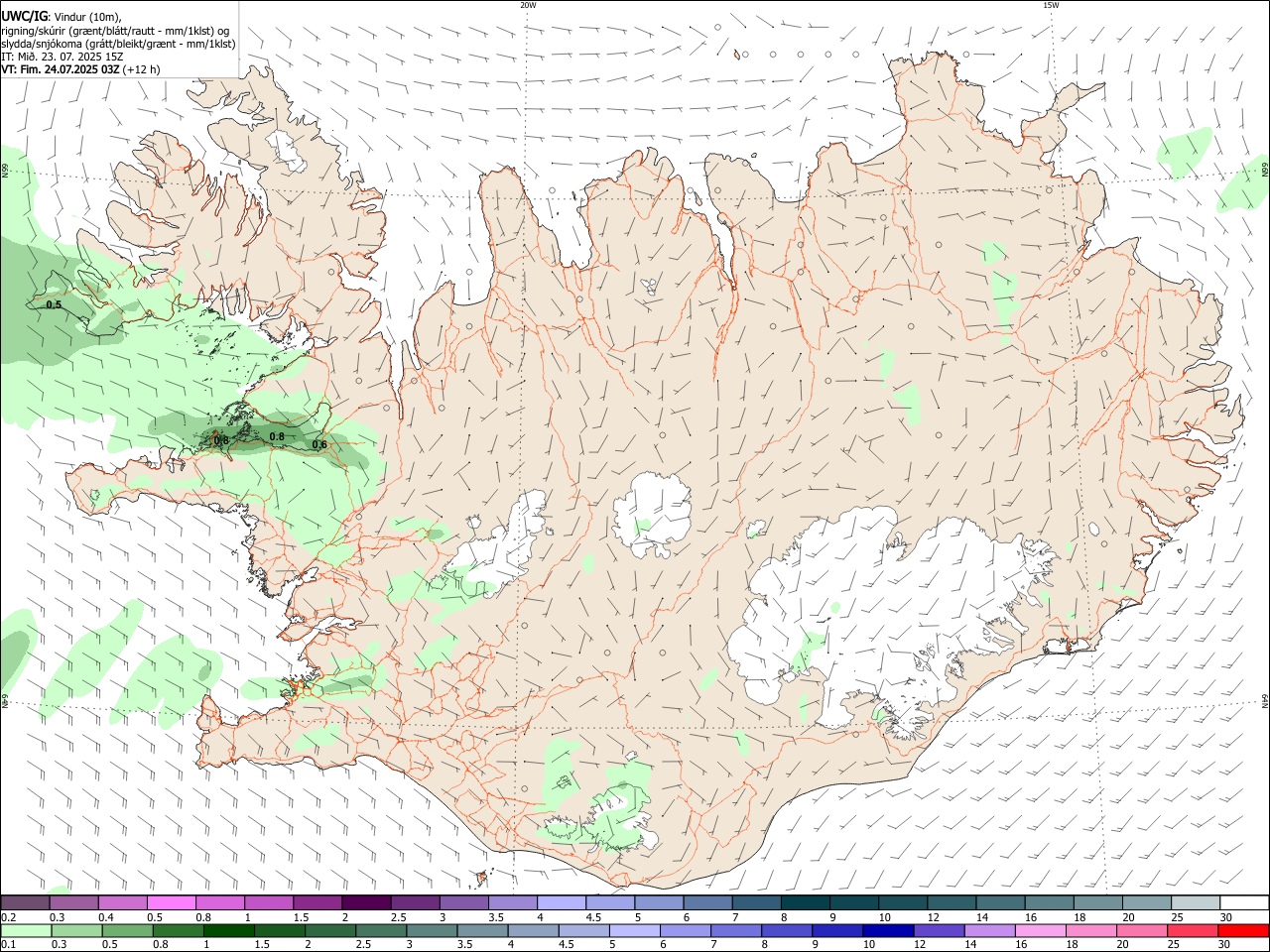Select the bright pink 0.5–0.8 swatch on upper scale

coord(171,903)
